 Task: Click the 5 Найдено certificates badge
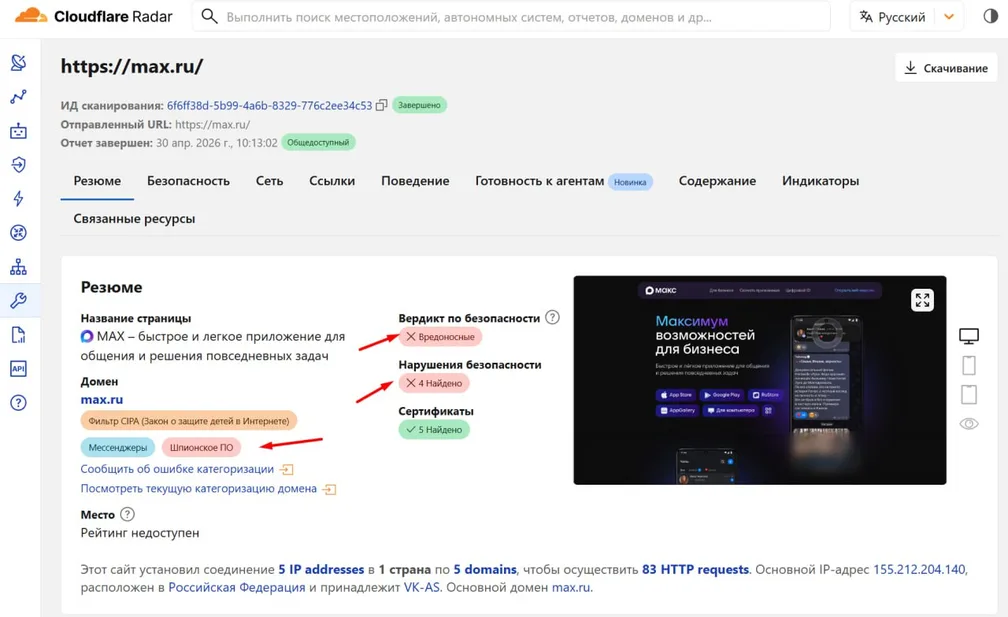pyautogui.click(x=434, y=429)
